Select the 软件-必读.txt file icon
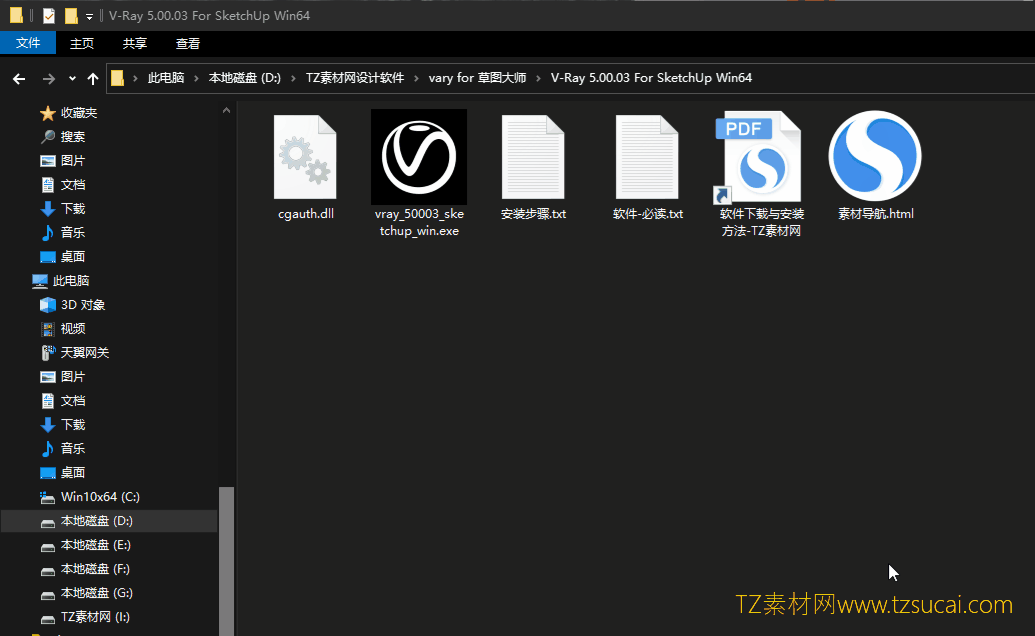The image size is (1035, 636). (x=648, y=157)
